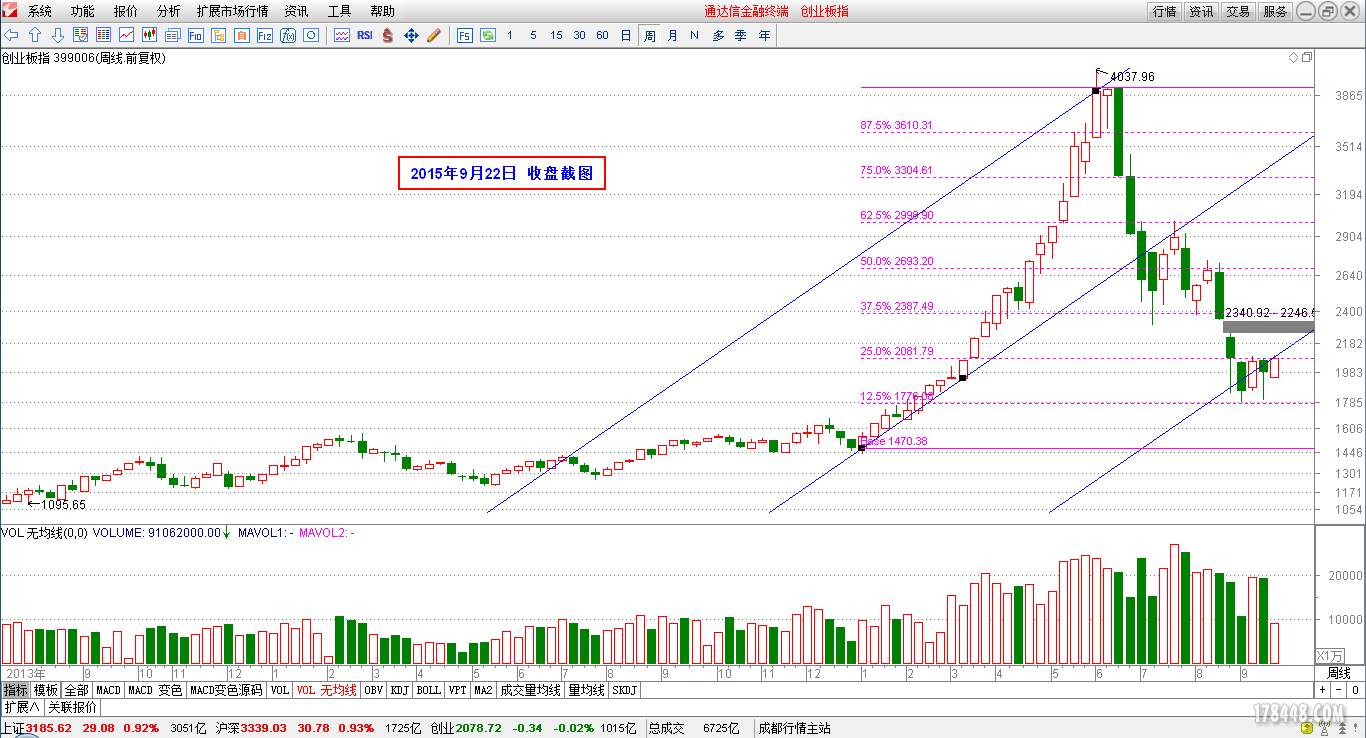Click the red dollar sign icon
Image resolution: width=1366 pixels, height=738 pixels.
click(388, 35)
